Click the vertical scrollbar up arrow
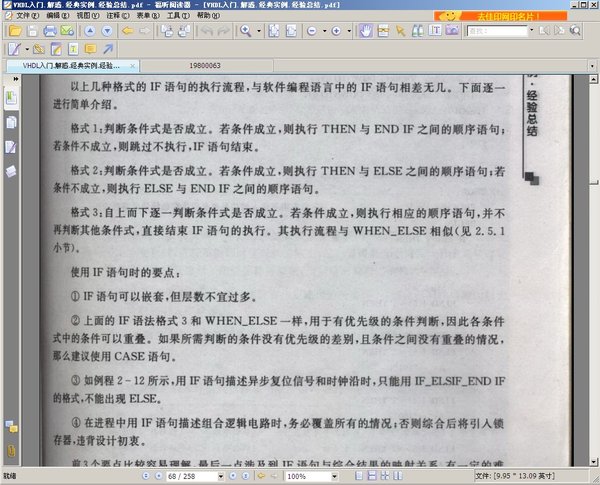 click(x=593, y=79)
